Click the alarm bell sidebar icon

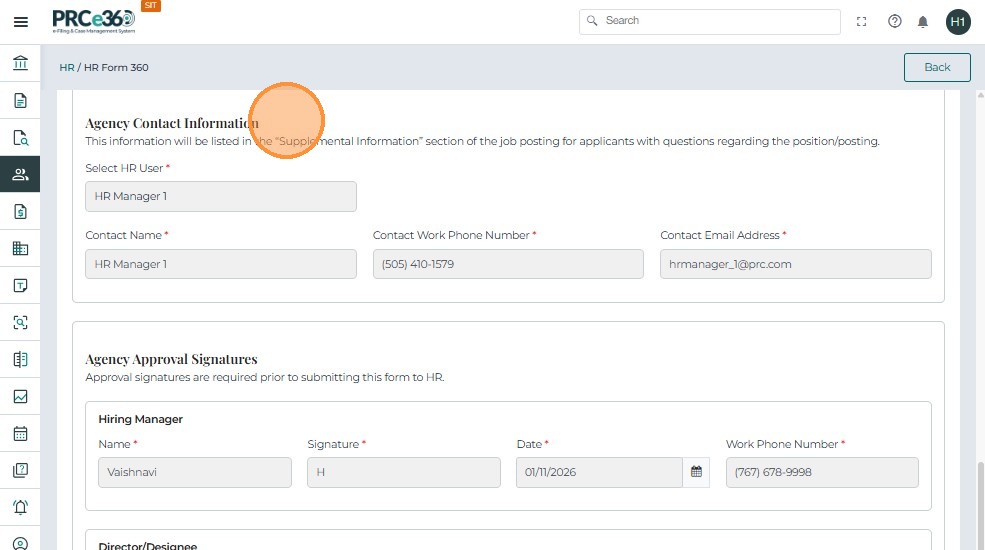[20, 507]
